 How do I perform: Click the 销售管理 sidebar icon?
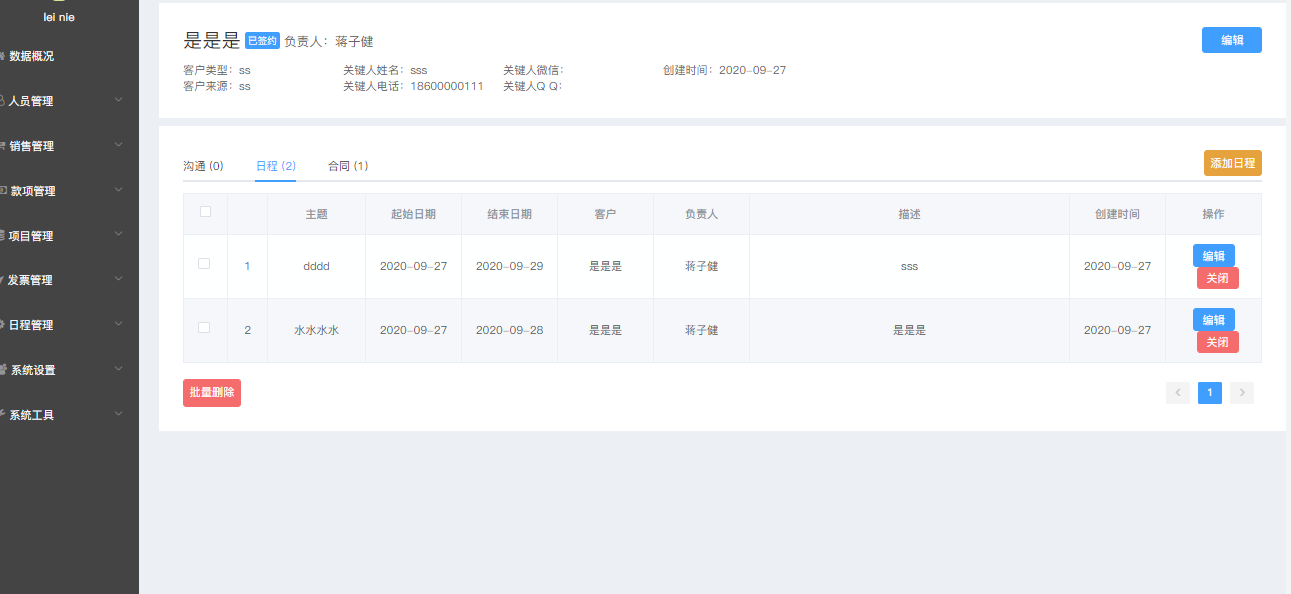tap(3, 146)
